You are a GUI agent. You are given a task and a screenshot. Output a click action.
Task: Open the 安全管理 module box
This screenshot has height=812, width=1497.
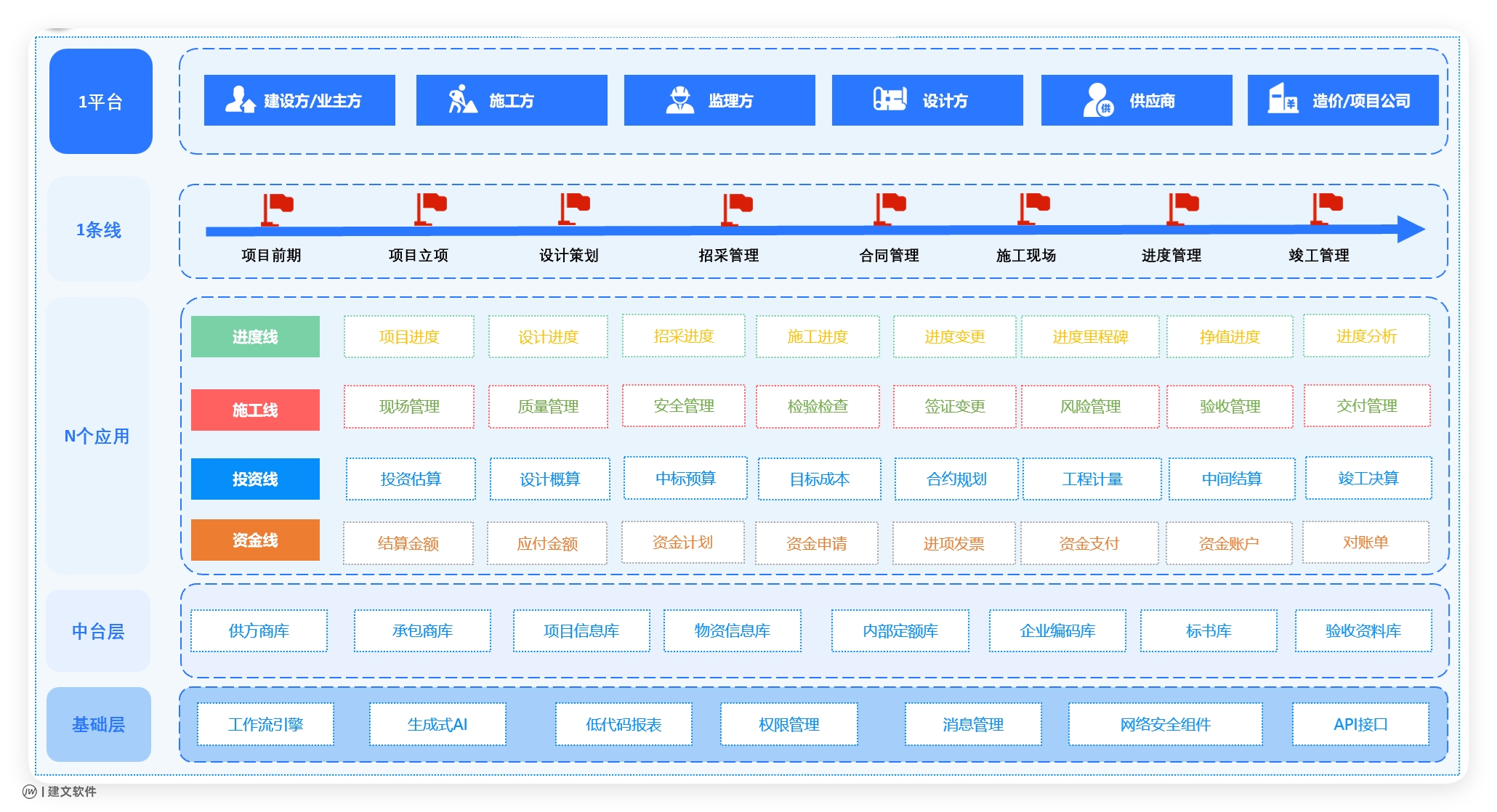coord(683,406)
